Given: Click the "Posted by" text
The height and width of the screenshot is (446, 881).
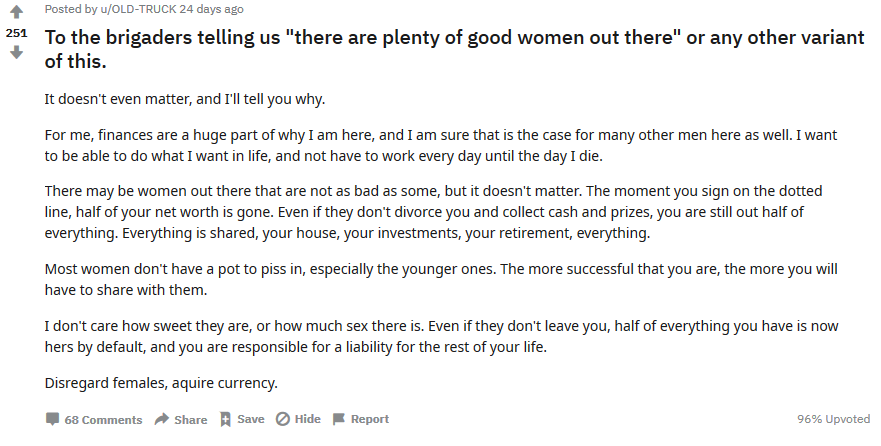Looking at the screenshot, I should [x=68, y=9].
